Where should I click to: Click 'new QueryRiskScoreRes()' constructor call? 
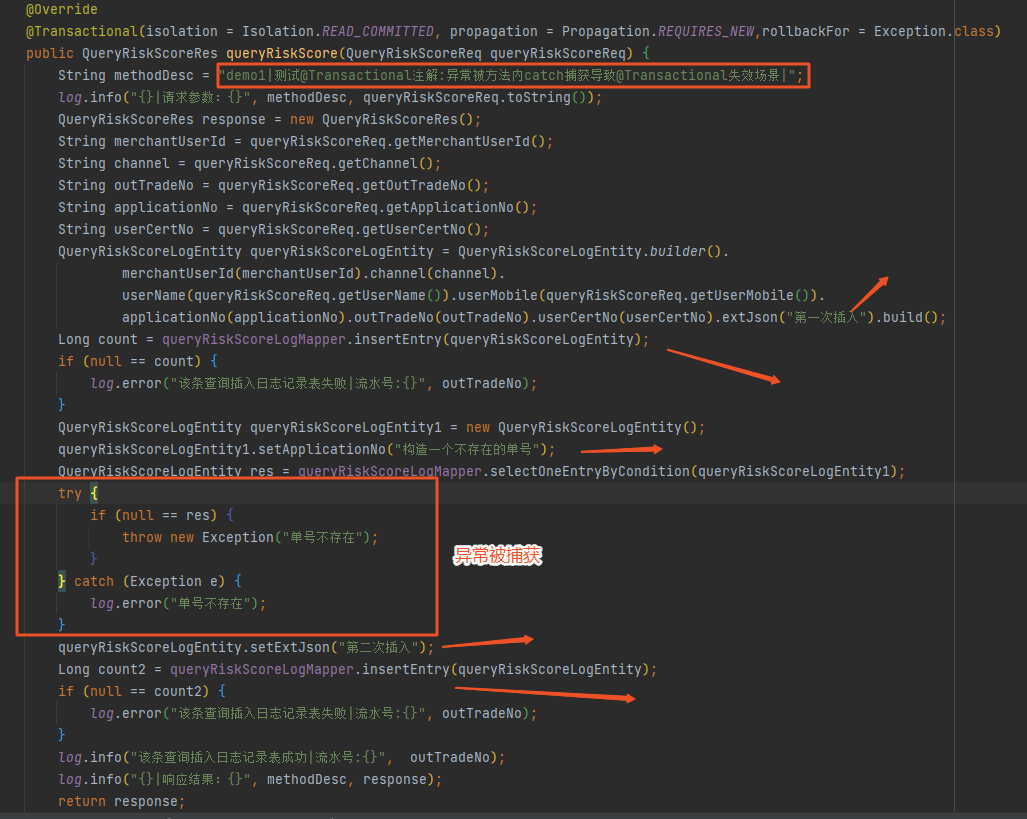click(x=381, y=119)
